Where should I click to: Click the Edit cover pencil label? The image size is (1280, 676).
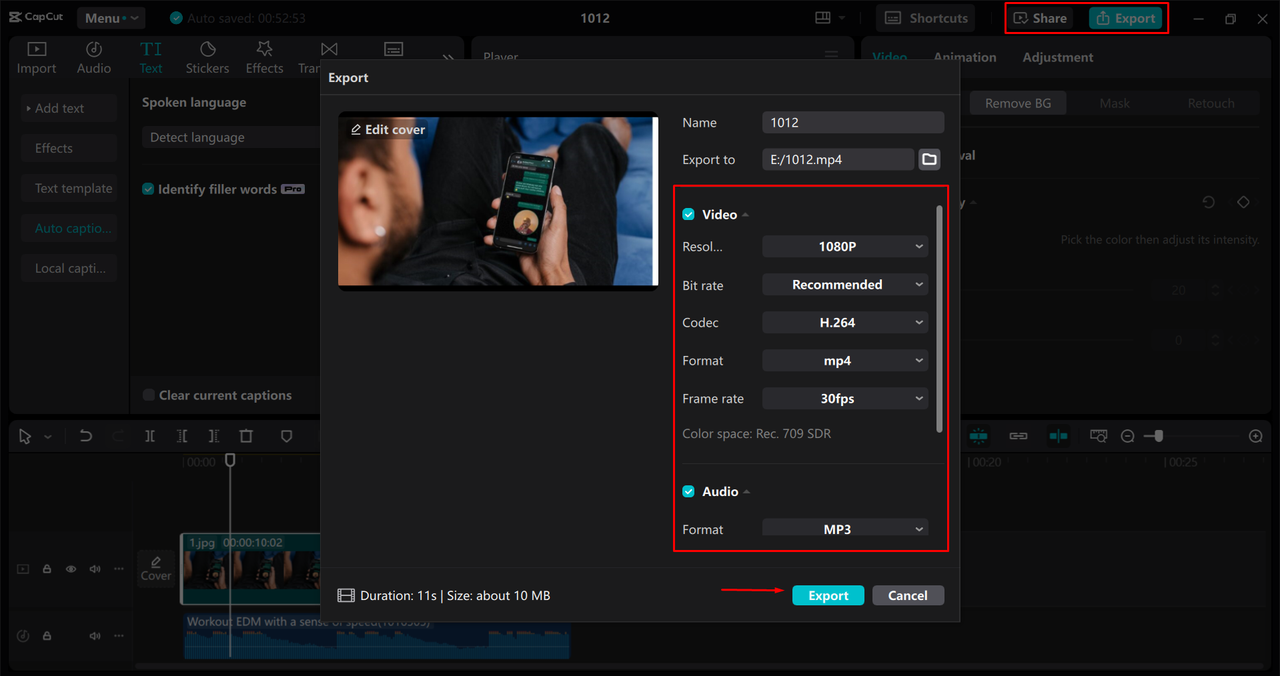388,130
